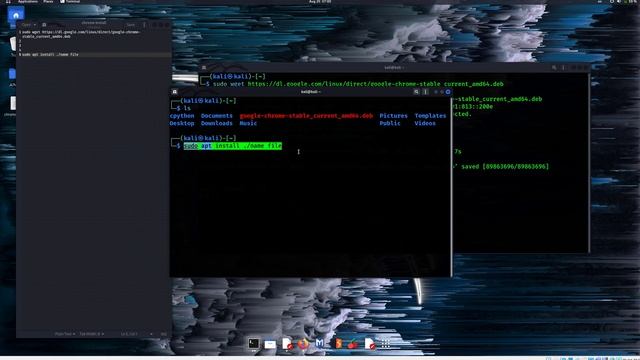Open the blue M application in dock

(320, 344)
